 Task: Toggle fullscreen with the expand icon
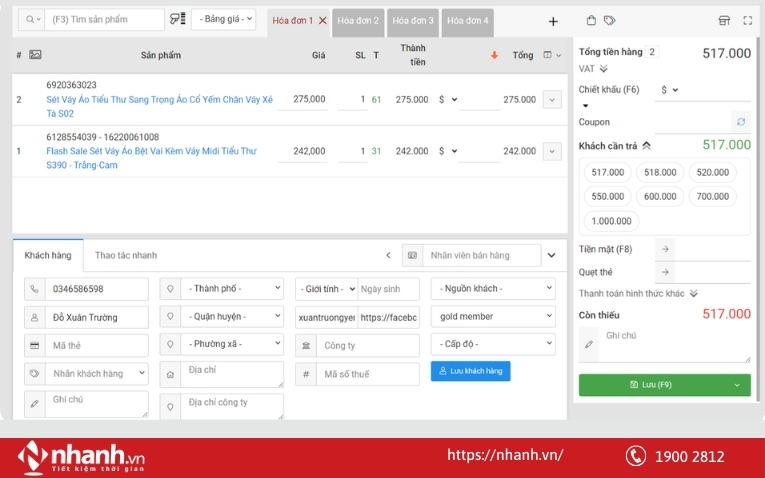748,20
